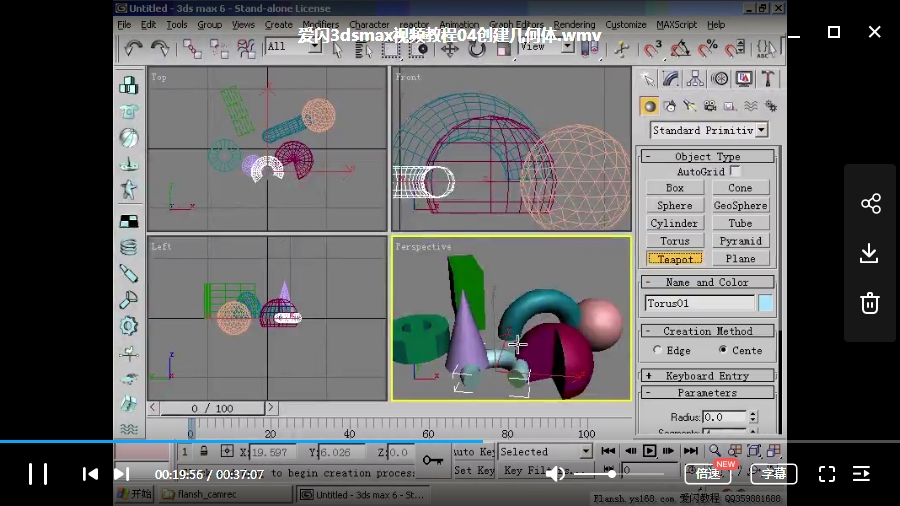The image size is (900, 506).
Task: Select the Center creation method radio
Action: [723, 349]
